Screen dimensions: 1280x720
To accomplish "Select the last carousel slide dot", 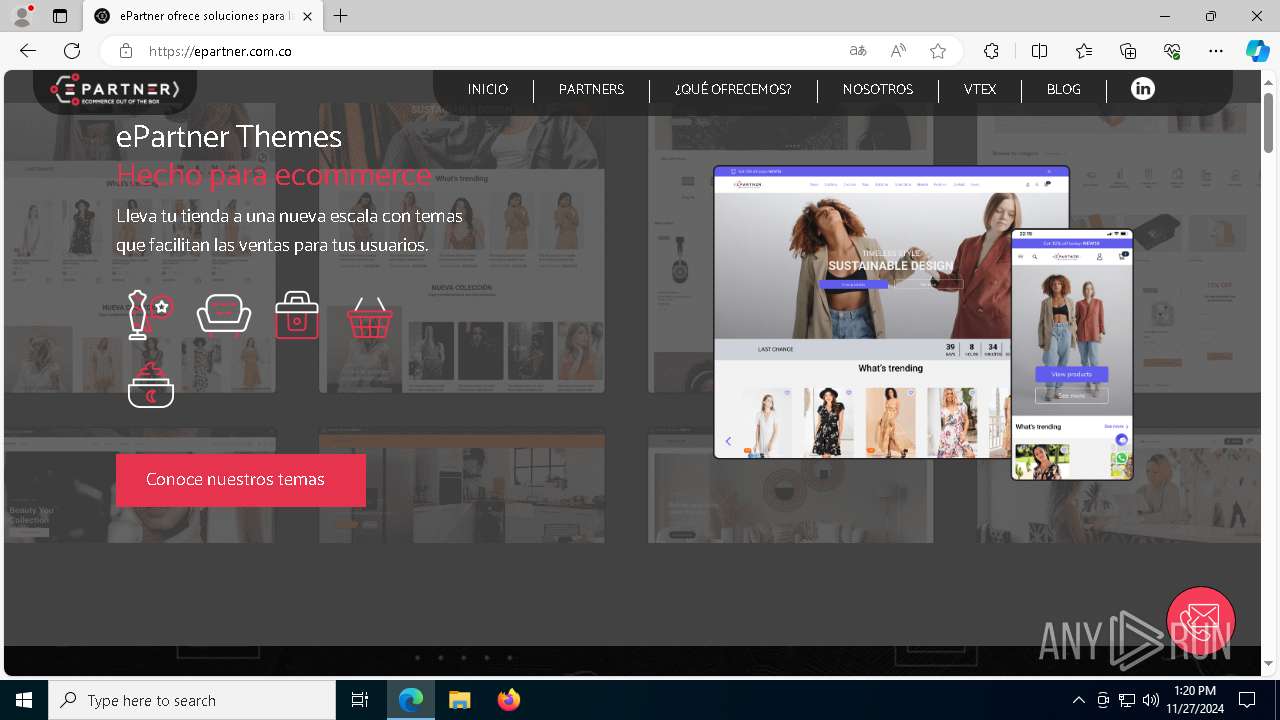I will click(510, 658).
